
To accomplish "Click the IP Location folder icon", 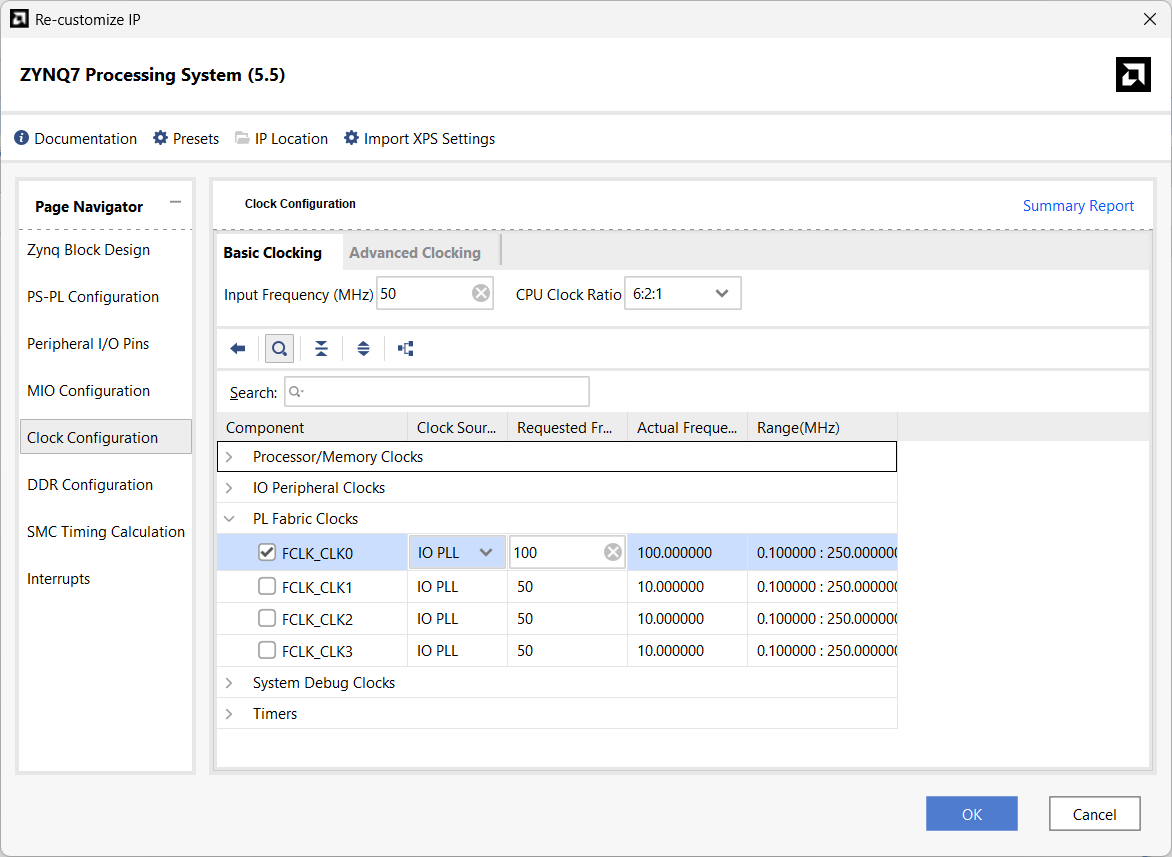I will [x=242, y=138].
